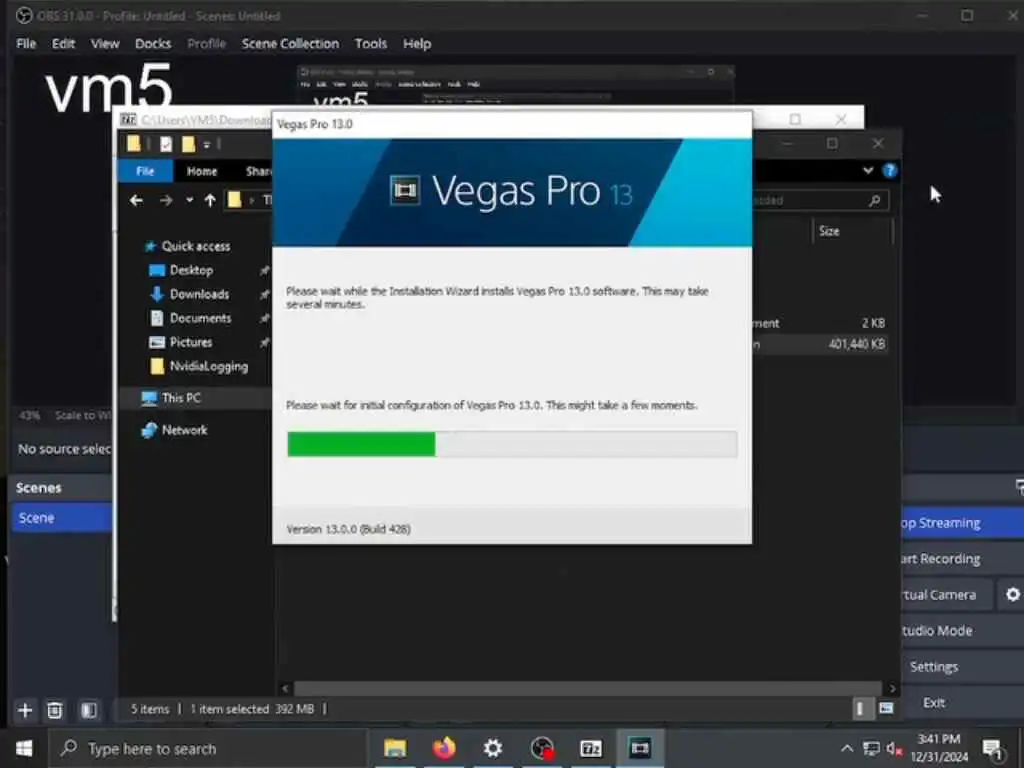This screenshot has height=768, width=1024.
Task: Click the Vegas Pro installation progress bar
Action: click(512, 444)
